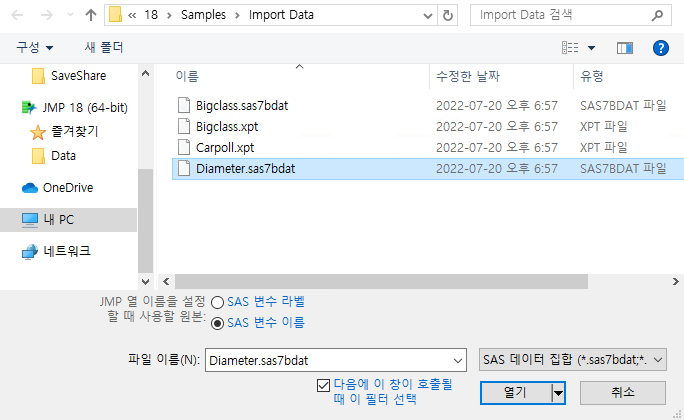Choose the SAS 변수 이름 radio button

[x=217, y=323]
